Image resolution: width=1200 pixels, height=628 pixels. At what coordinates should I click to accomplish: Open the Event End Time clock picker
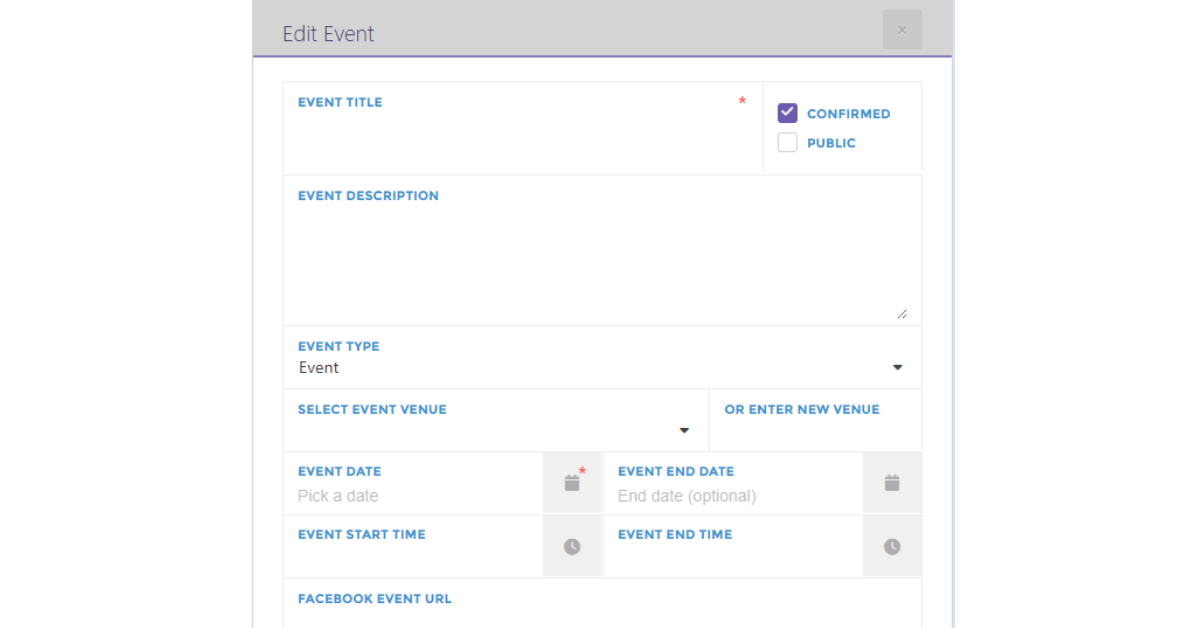click(x=892, y=547)
